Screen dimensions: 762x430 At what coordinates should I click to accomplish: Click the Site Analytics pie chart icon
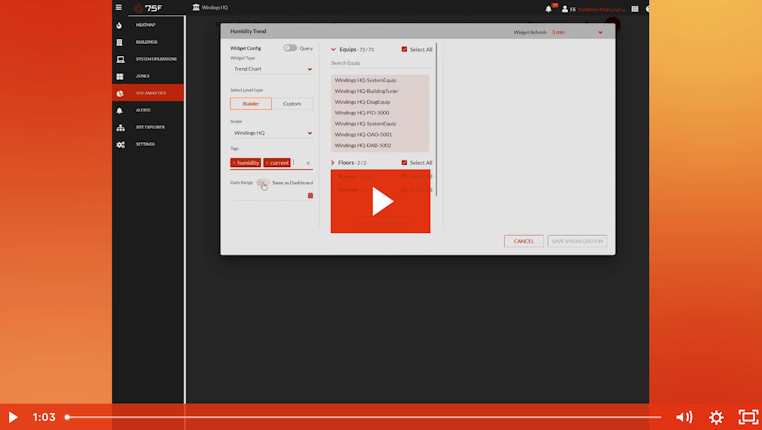(120, 93)
